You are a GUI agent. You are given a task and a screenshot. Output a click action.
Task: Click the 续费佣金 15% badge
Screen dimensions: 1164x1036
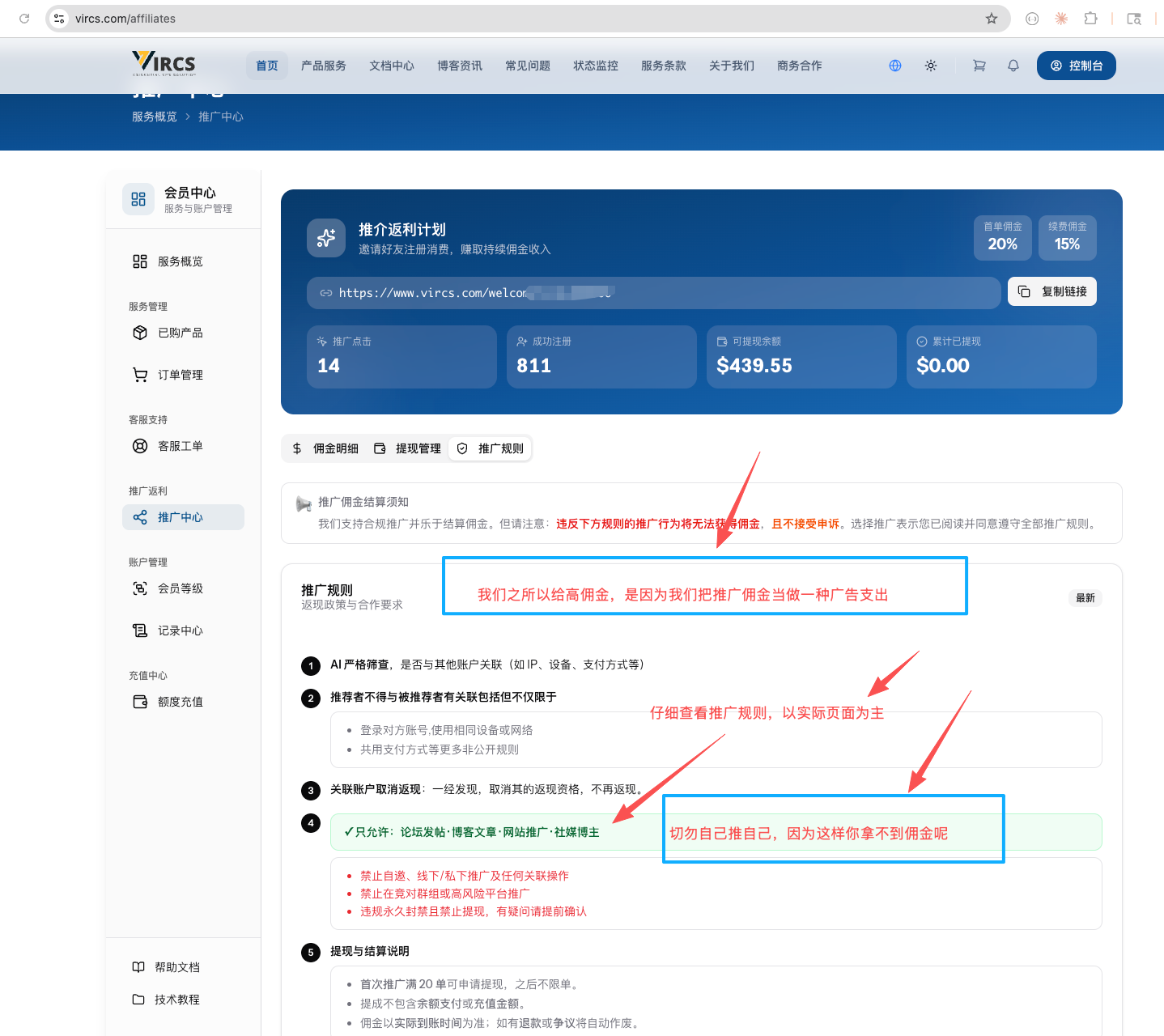click(x=1068, y=238)
